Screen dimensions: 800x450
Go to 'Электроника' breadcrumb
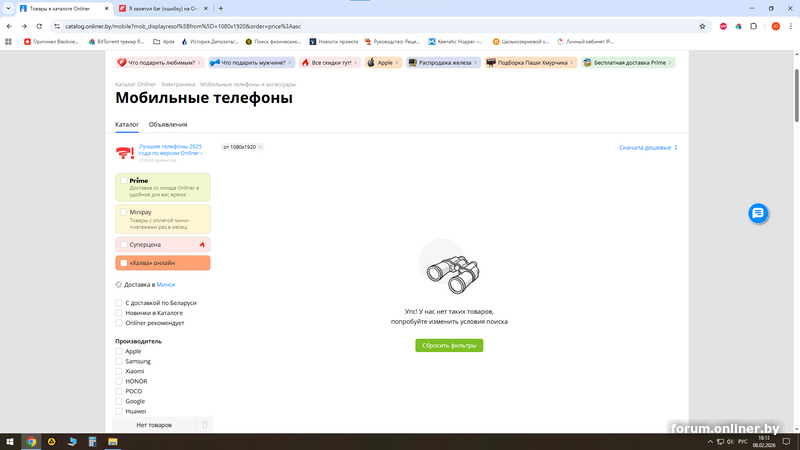[x=178, y=84]
